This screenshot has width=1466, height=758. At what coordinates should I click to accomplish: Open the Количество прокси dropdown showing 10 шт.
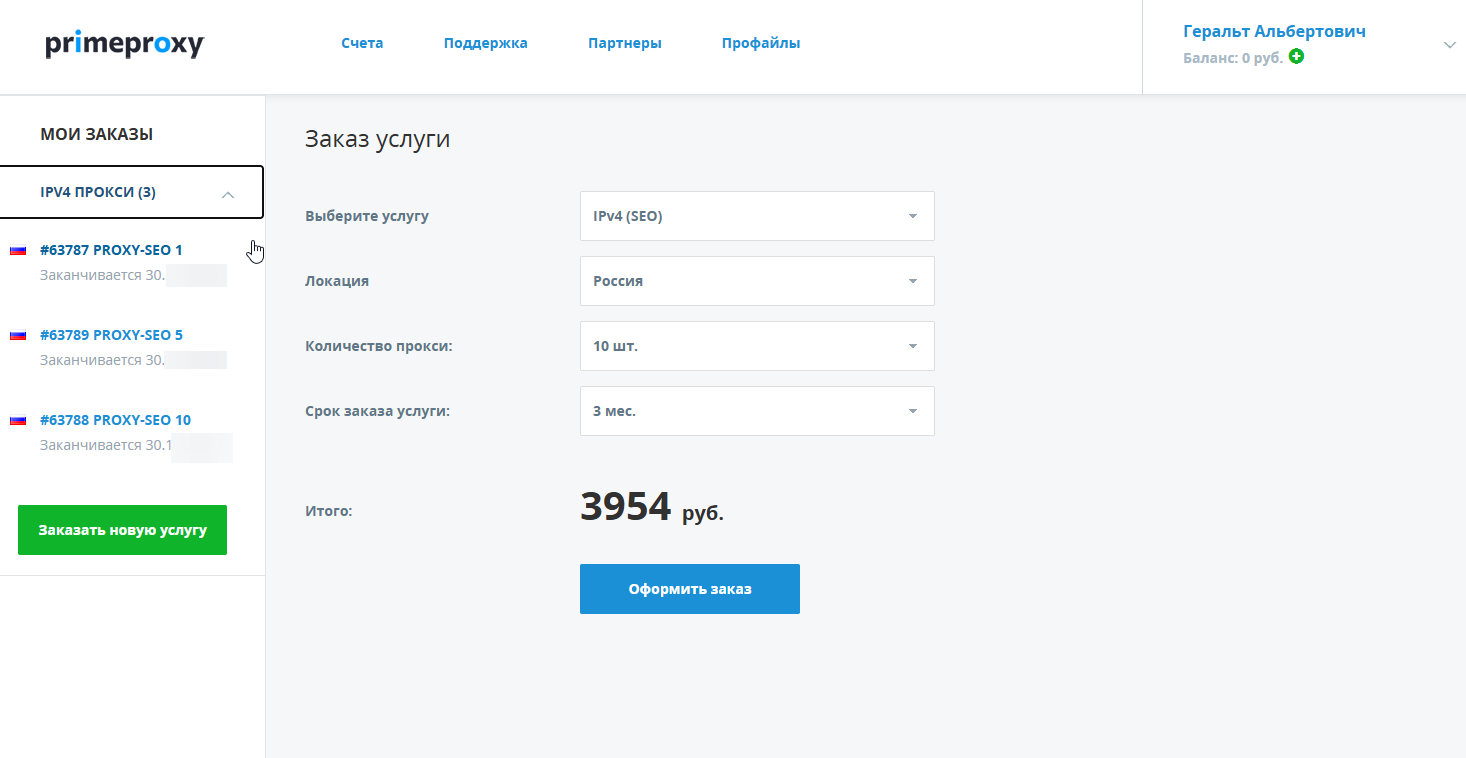757,346
